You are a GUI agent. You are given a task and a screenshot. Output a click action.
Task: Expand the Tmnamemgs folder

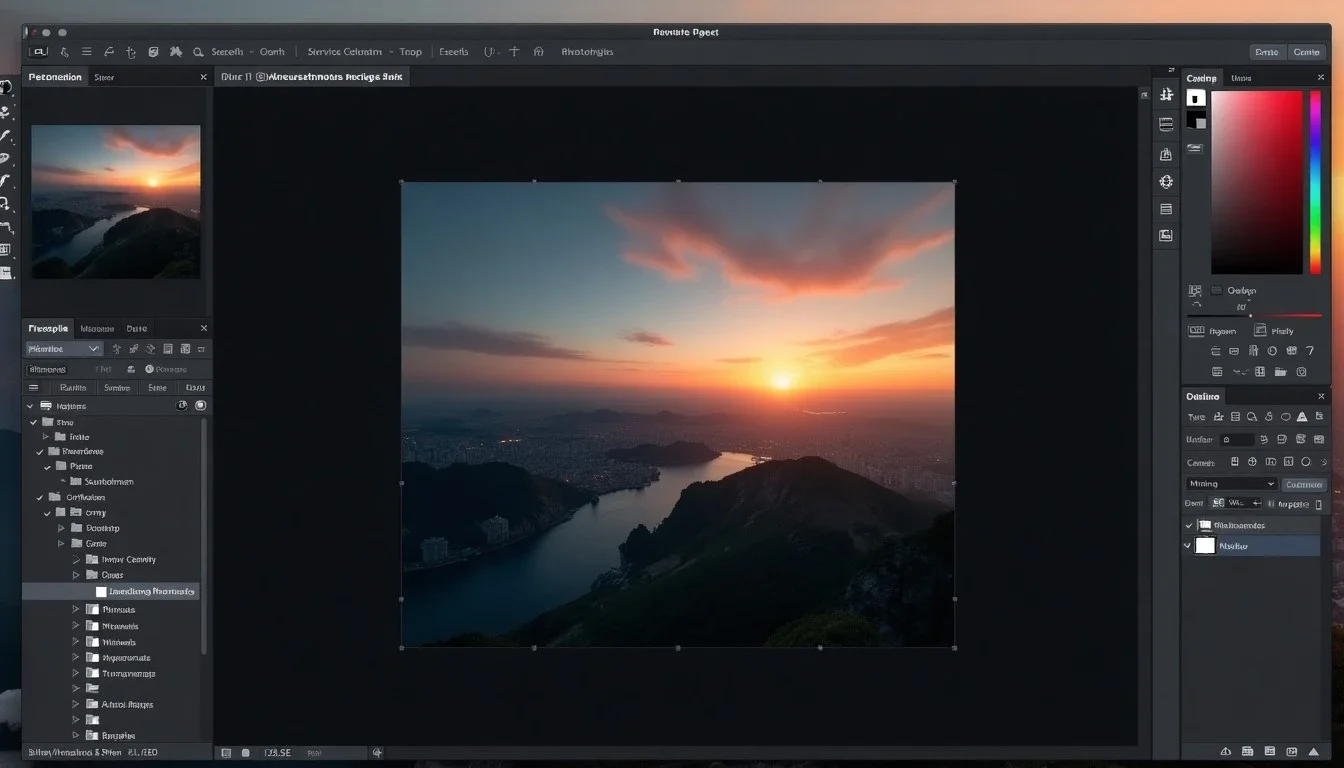click(x=76, y=673)
